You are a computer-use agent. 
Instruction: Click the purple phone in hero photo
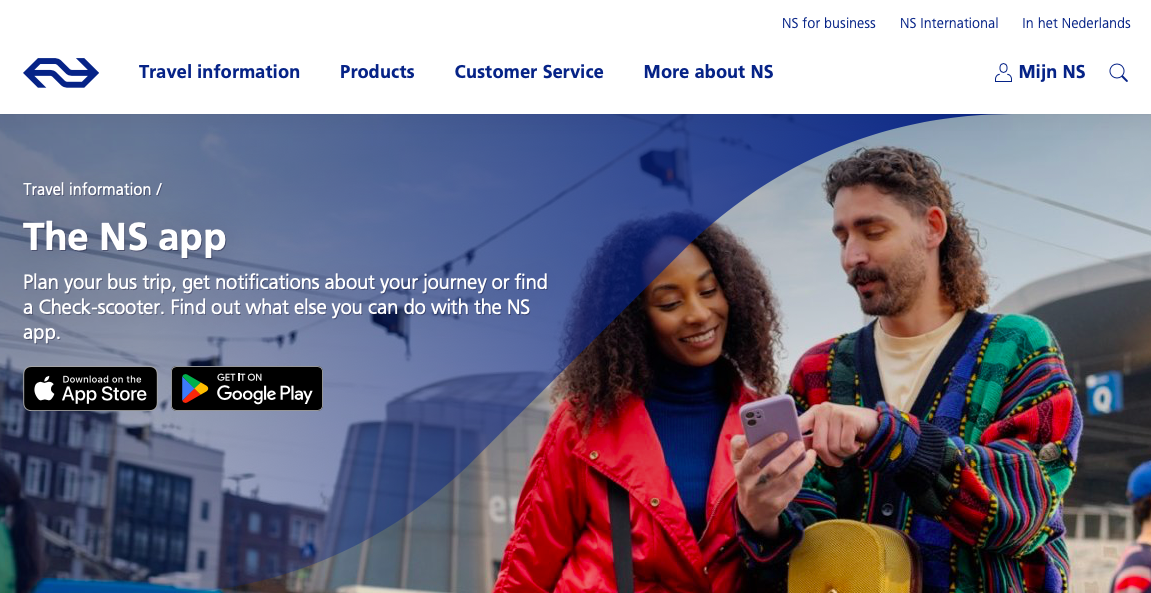(770, 430)
